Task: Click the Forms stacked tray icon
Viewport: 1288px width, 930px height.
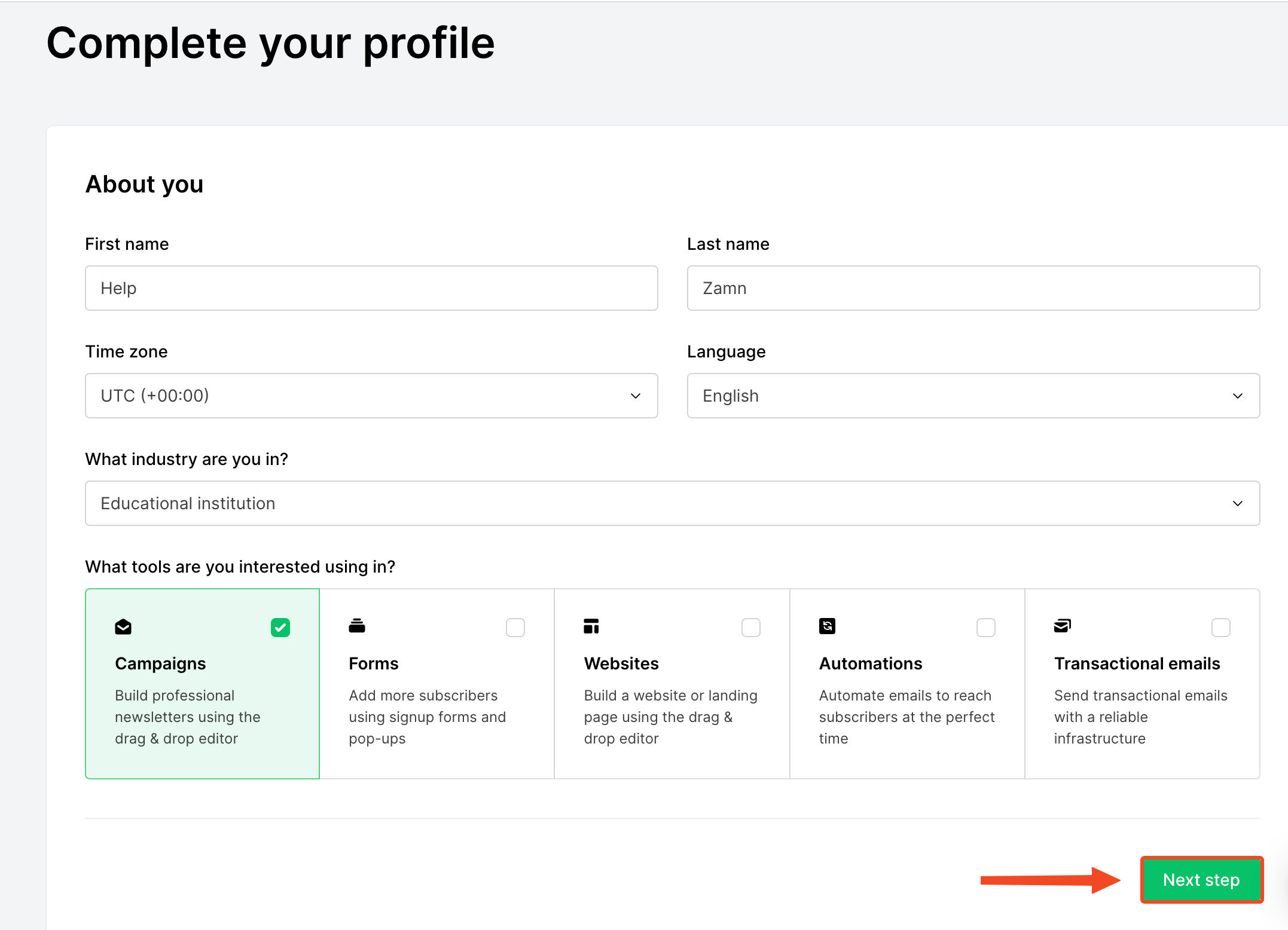Action: click(357, 626)
